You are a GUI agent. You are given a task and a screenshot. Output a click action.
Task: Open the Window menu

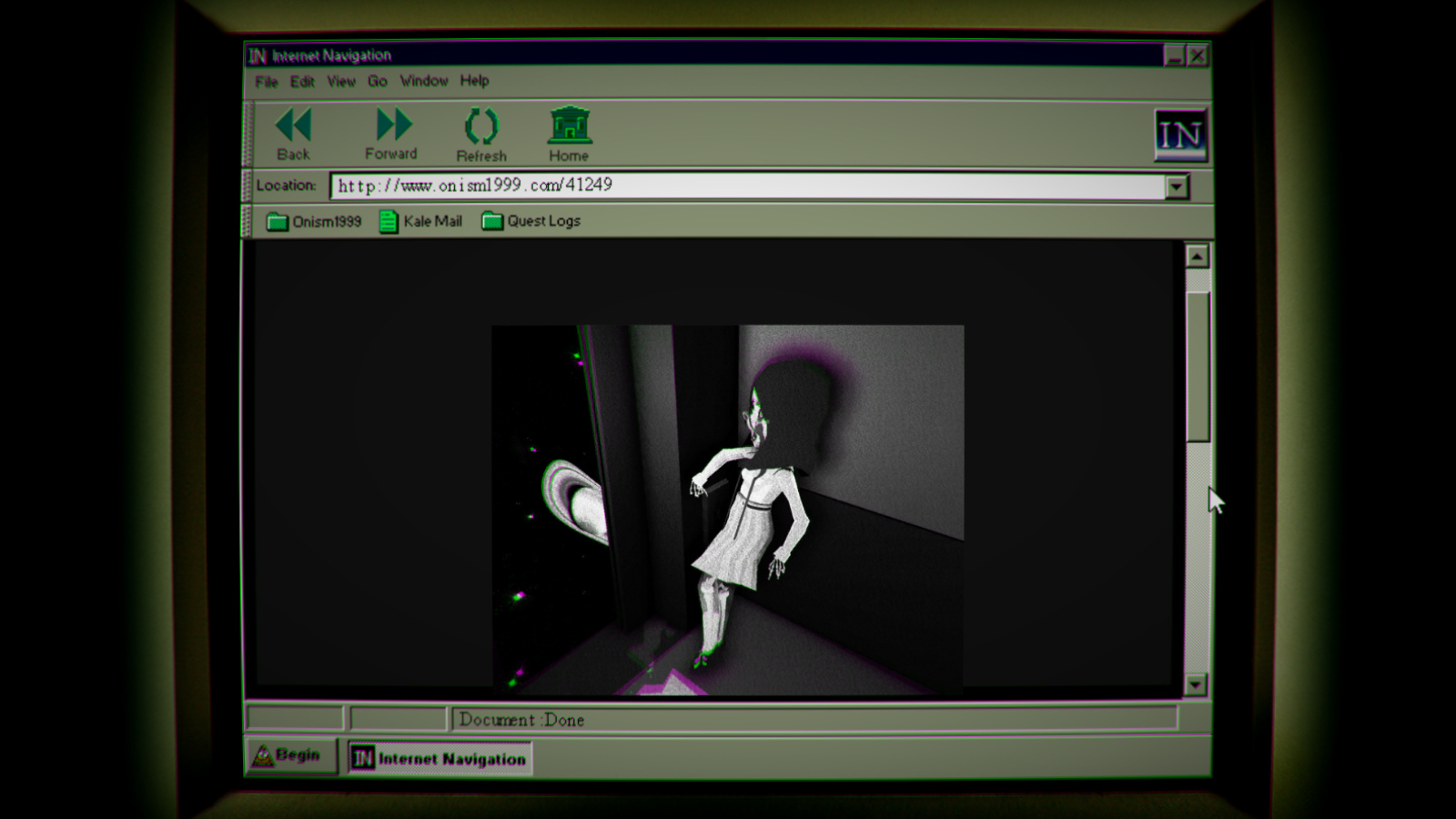[424, 81]
